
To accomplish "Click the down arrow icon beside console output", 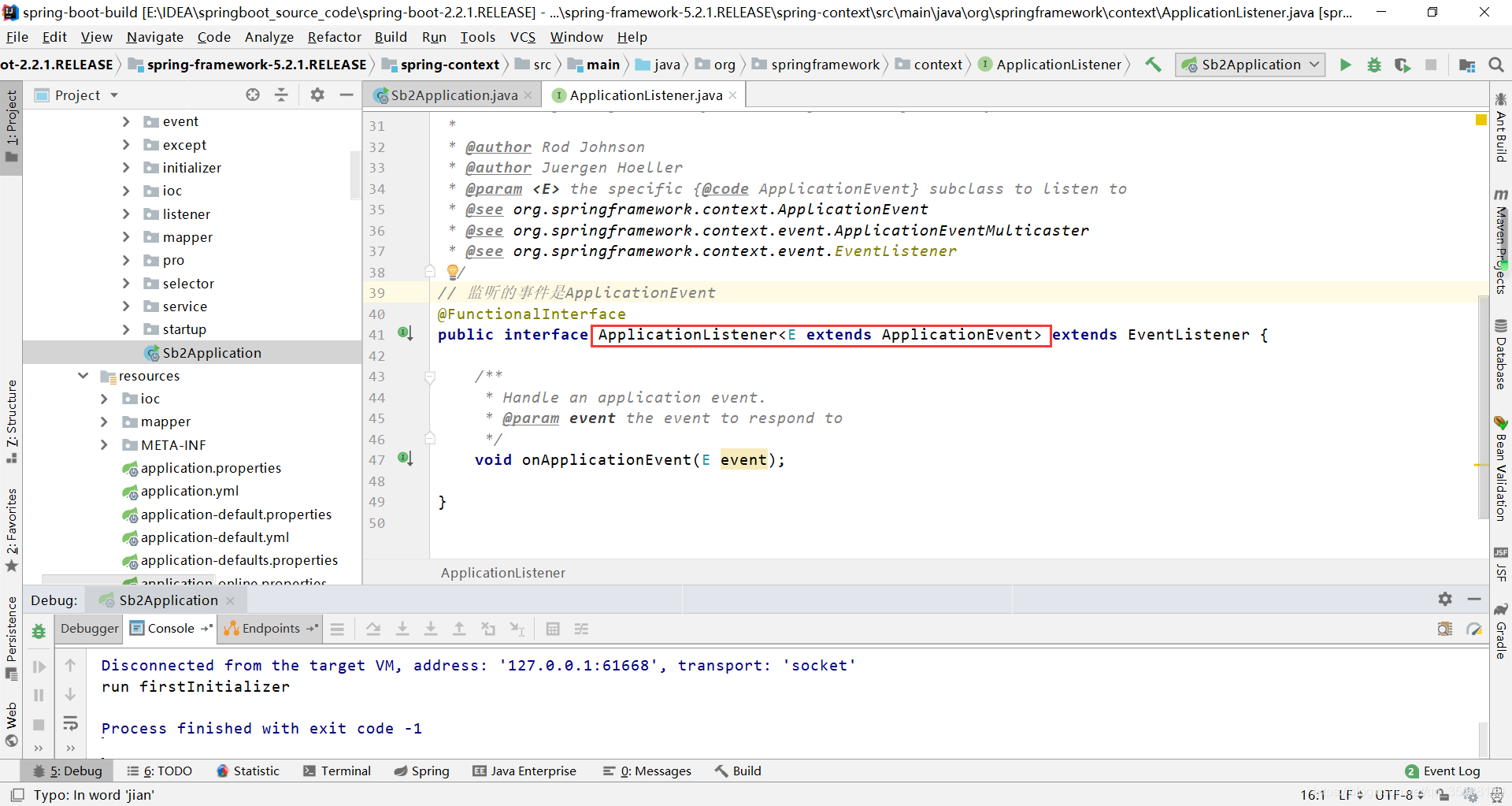I will point(70,694).
